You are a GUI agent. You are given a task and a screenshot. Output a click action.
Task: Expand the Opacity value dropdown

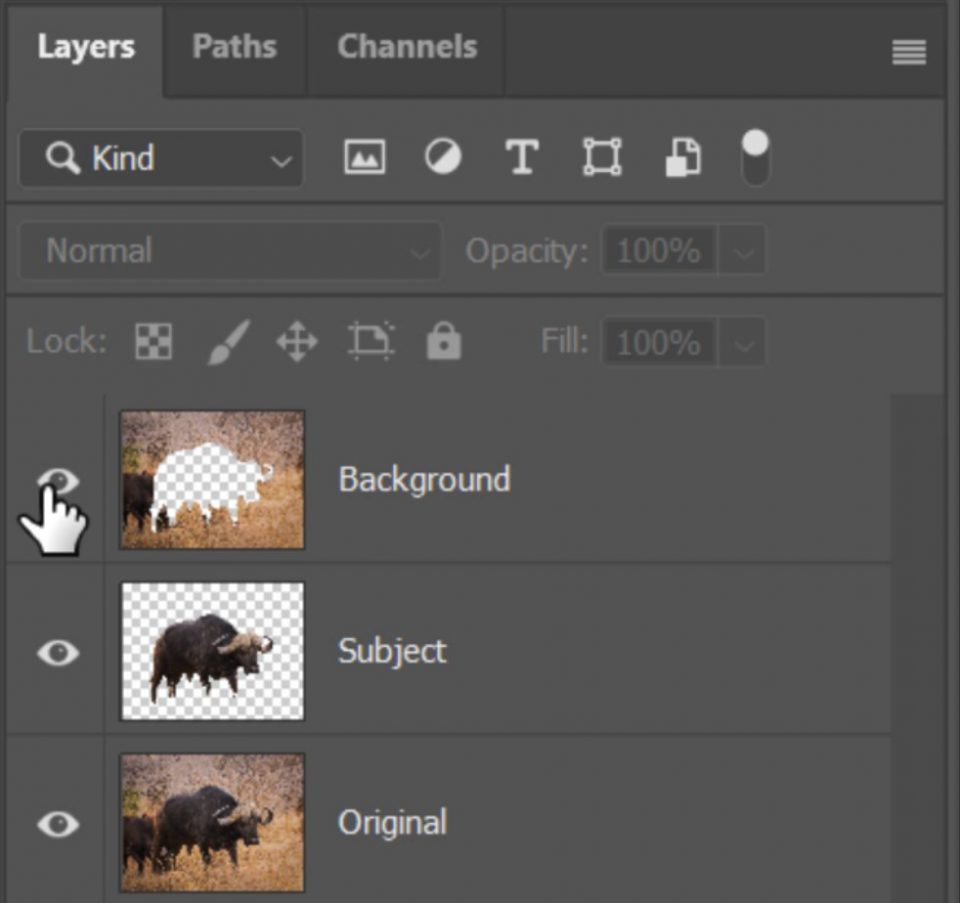(742, 251)
